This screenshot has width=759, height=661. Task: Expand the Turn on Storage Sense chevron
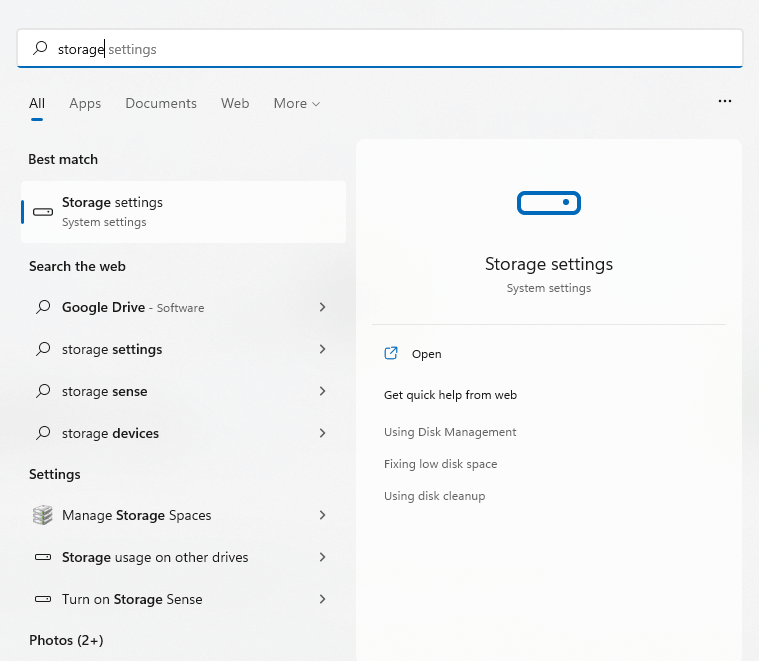322,599
